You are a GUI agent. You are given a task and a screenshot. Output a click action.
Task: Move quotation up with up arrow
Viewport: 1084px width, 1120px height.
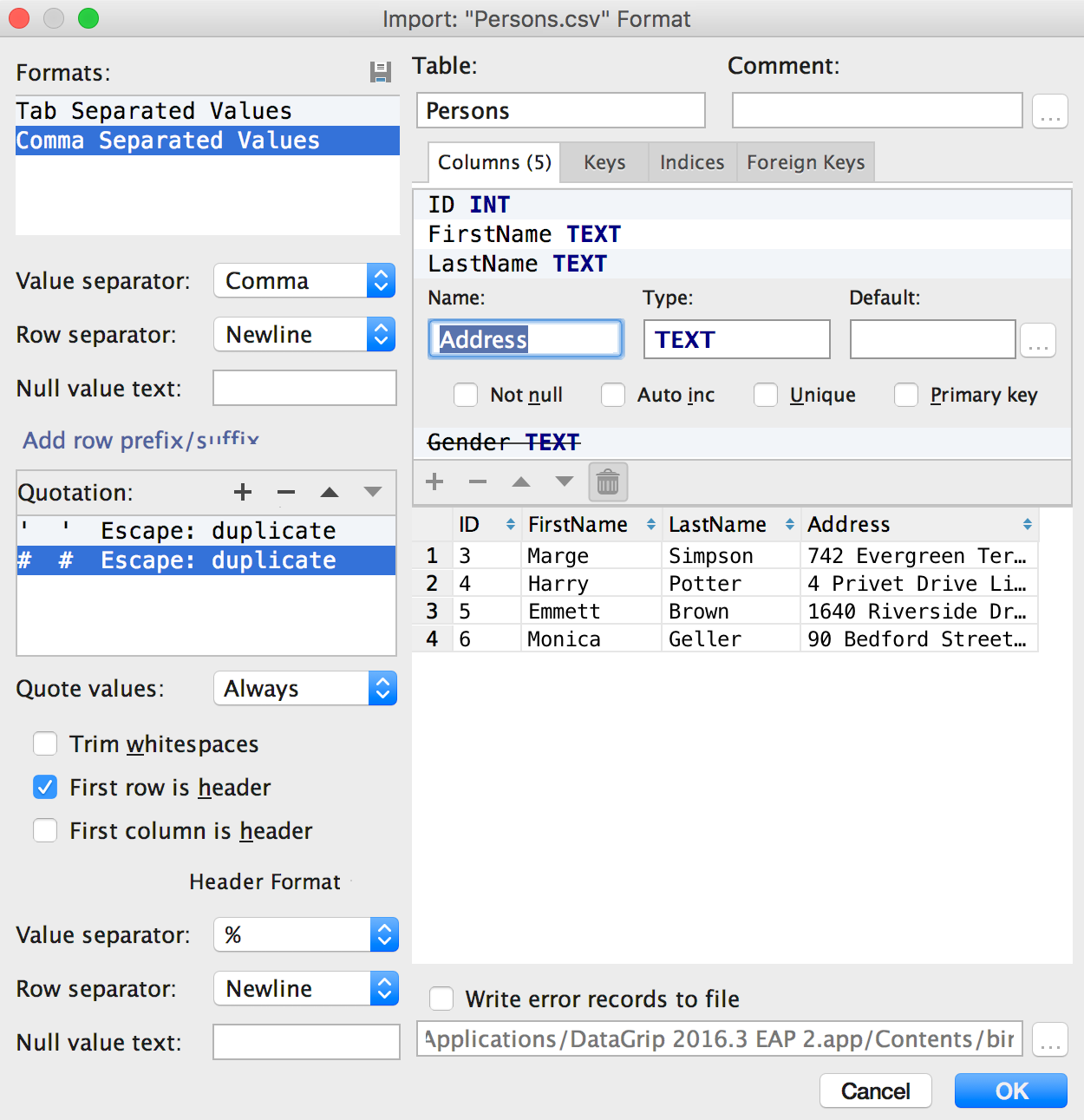pos(330,492)
